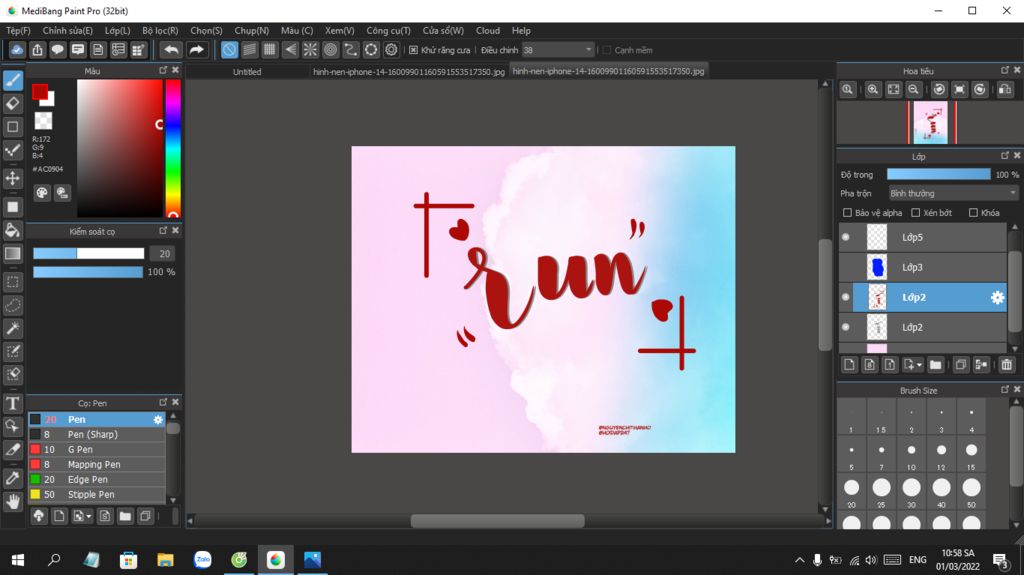Open the Cloud menu

pyautogui.click(x=488, y=31)
